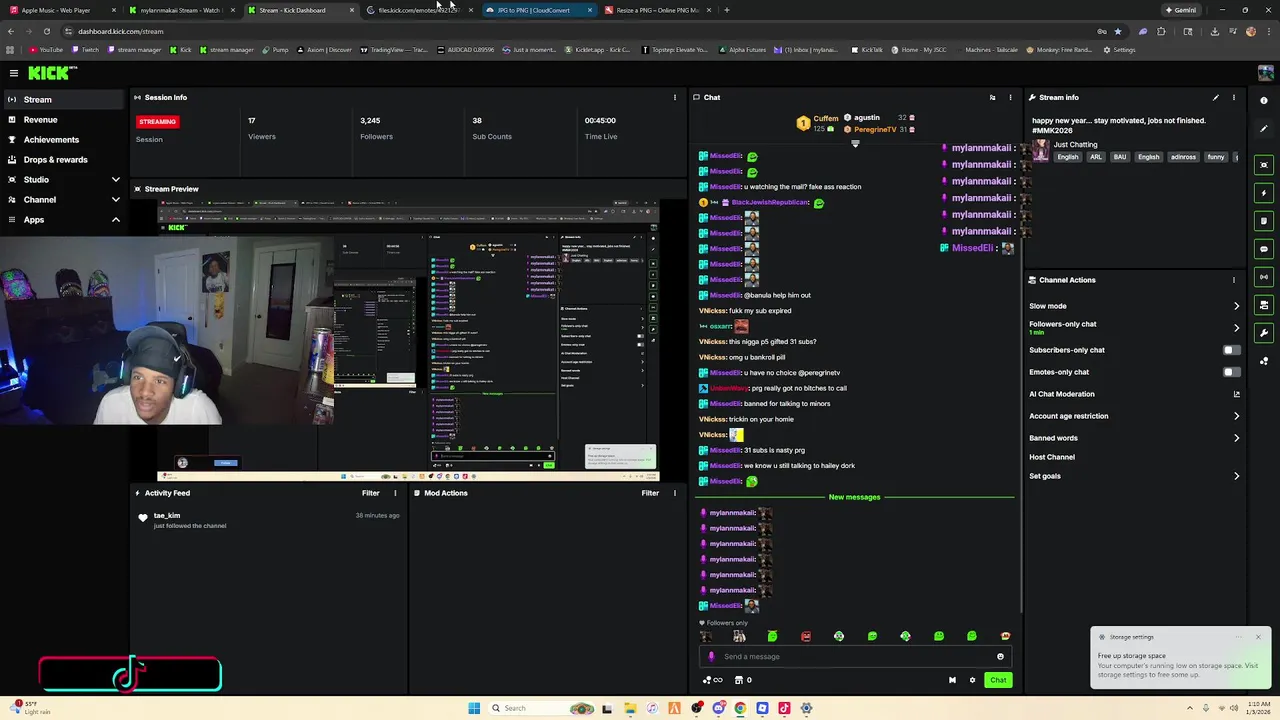Viewport: 1280px width, 720px height.
Task: Toggle Subscribers-only chat switch
Action: pyautogui.click(x=1231, y=350)
